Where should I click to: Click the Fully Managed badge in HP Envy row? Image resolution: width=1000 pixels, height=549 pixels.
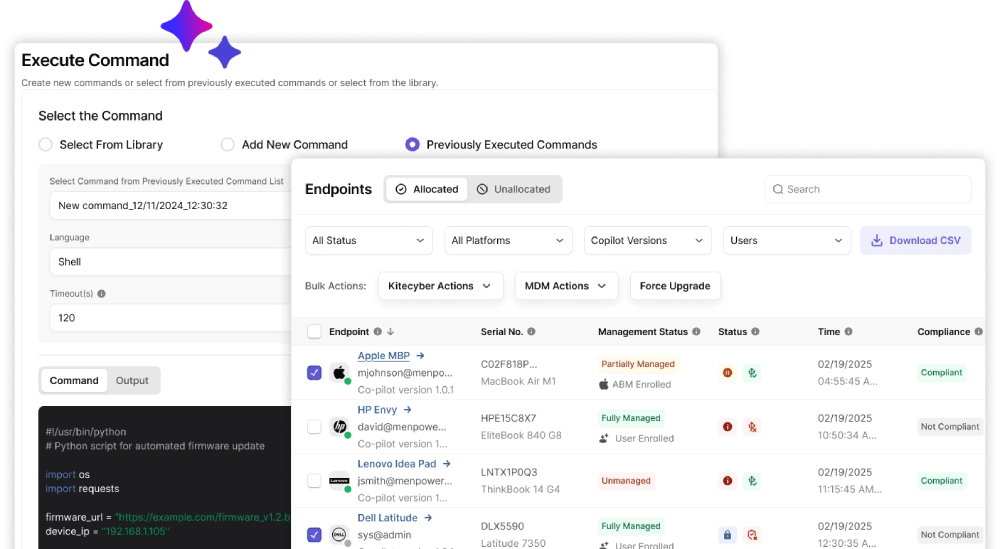(x=631, y=418)
